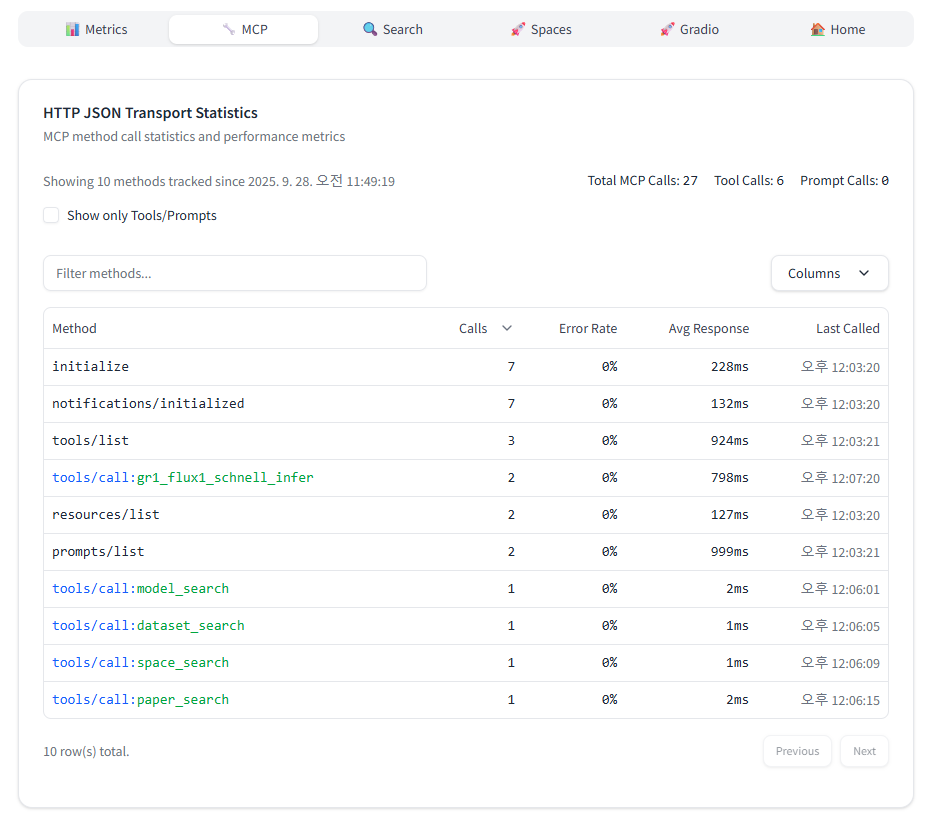Click the Search magnifying glass icon
937x828 pixels.
point(370,30)
